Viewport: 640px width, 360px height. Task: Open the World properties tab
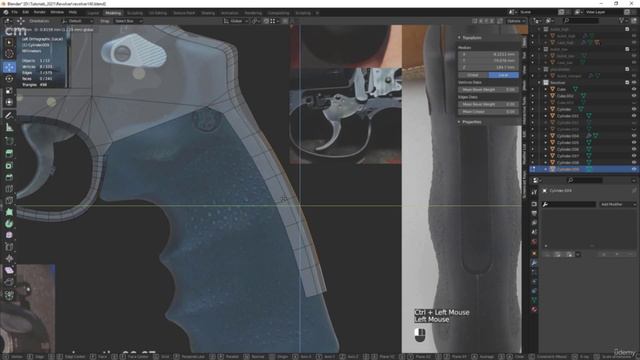(534, 242)
